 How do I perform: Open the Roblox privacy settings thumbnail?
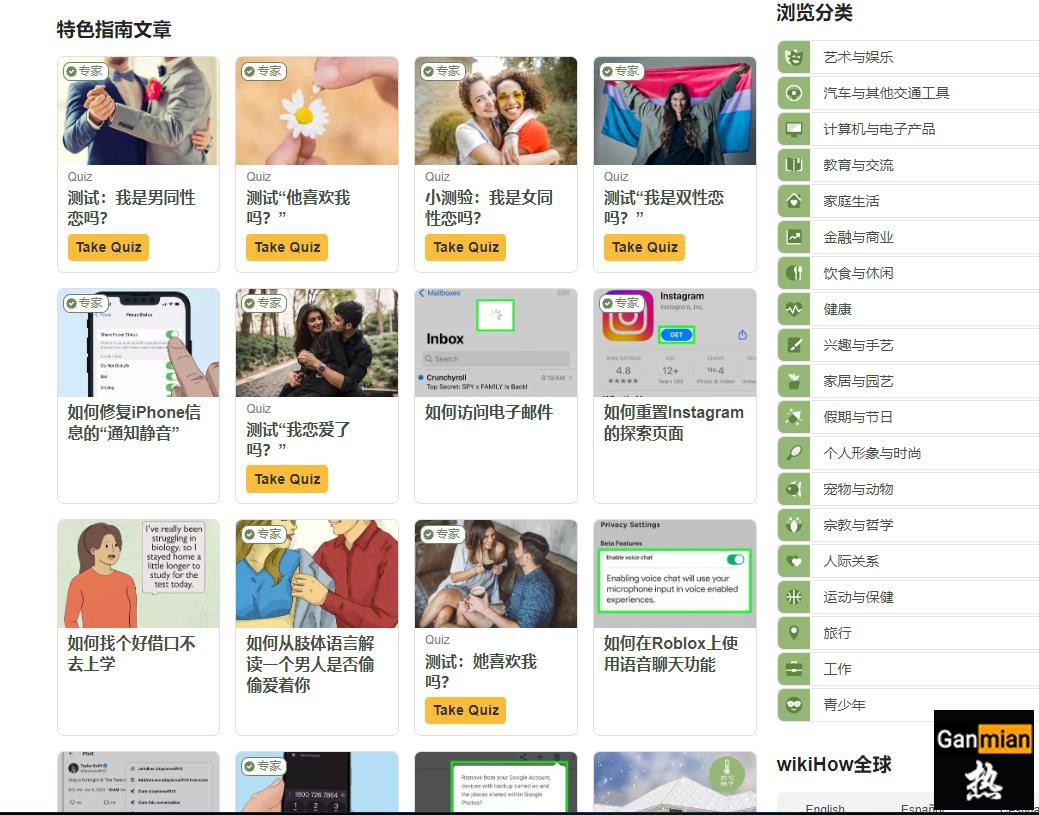[675, 574]
